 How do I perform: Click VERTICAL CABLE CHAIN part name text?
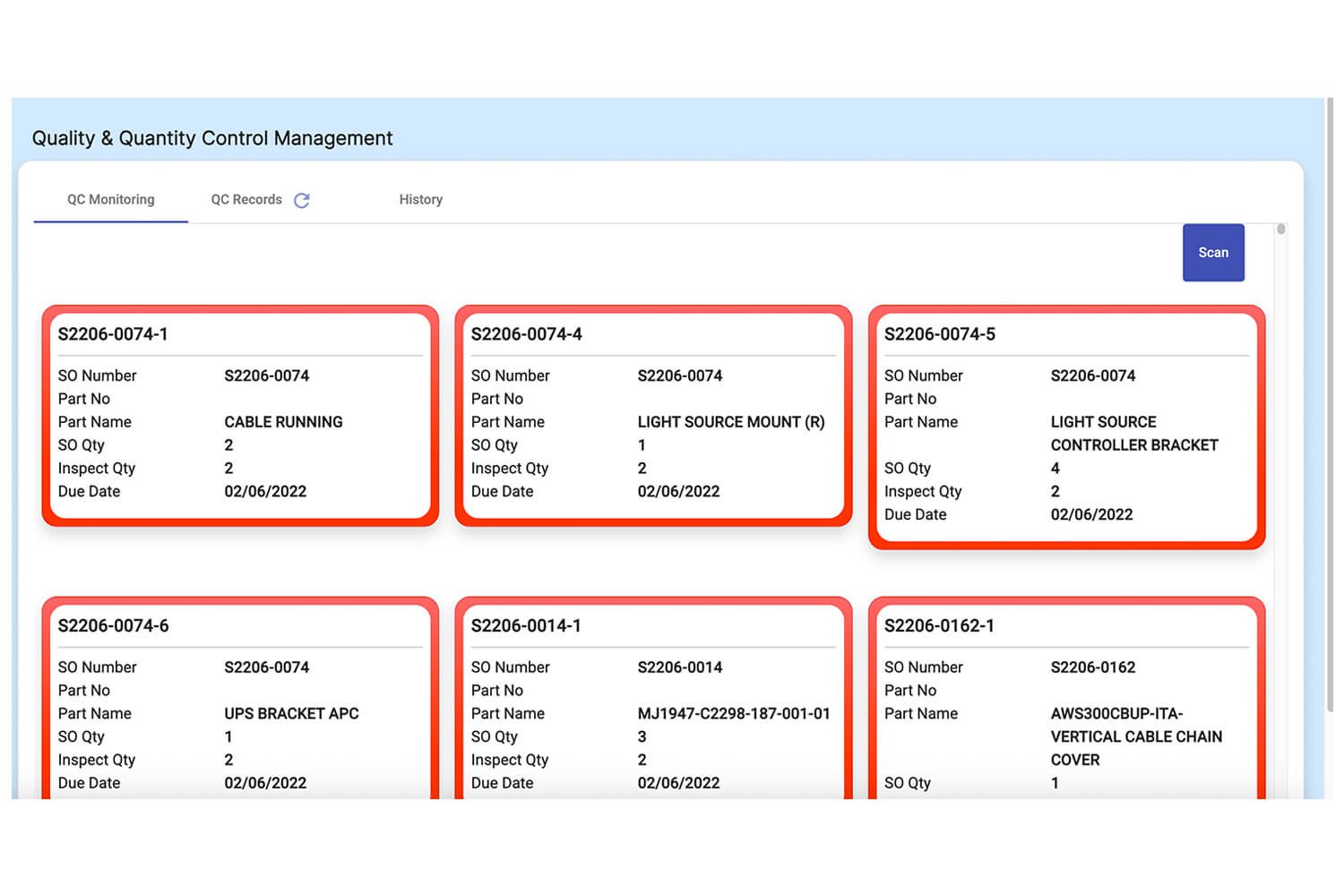click(1135, 737)
